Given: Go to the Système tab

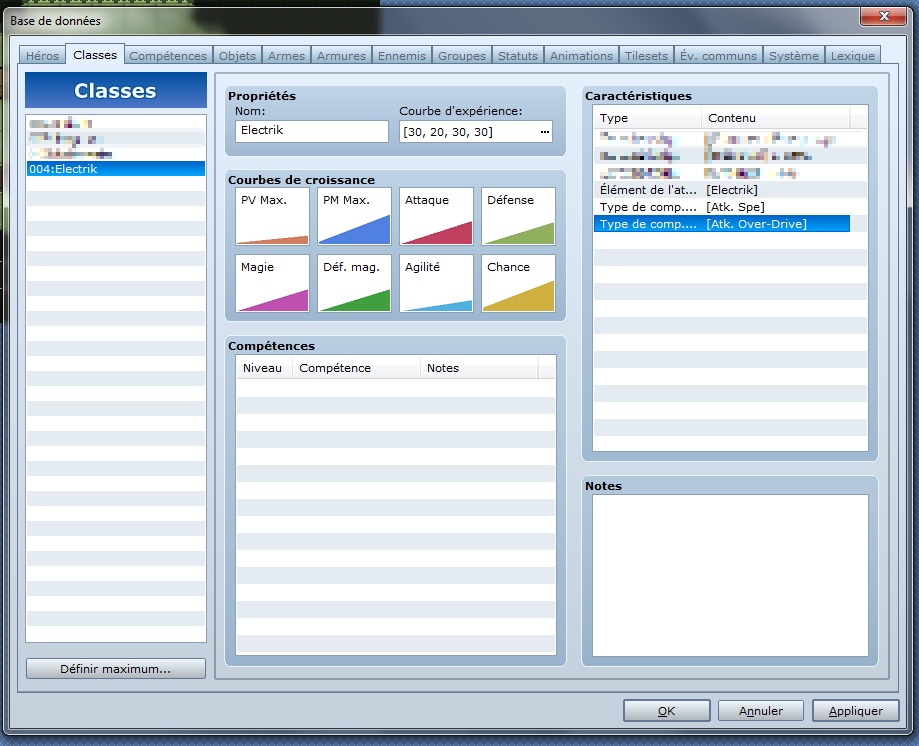Looking at the screenshot, I should [x=794, y=56].
